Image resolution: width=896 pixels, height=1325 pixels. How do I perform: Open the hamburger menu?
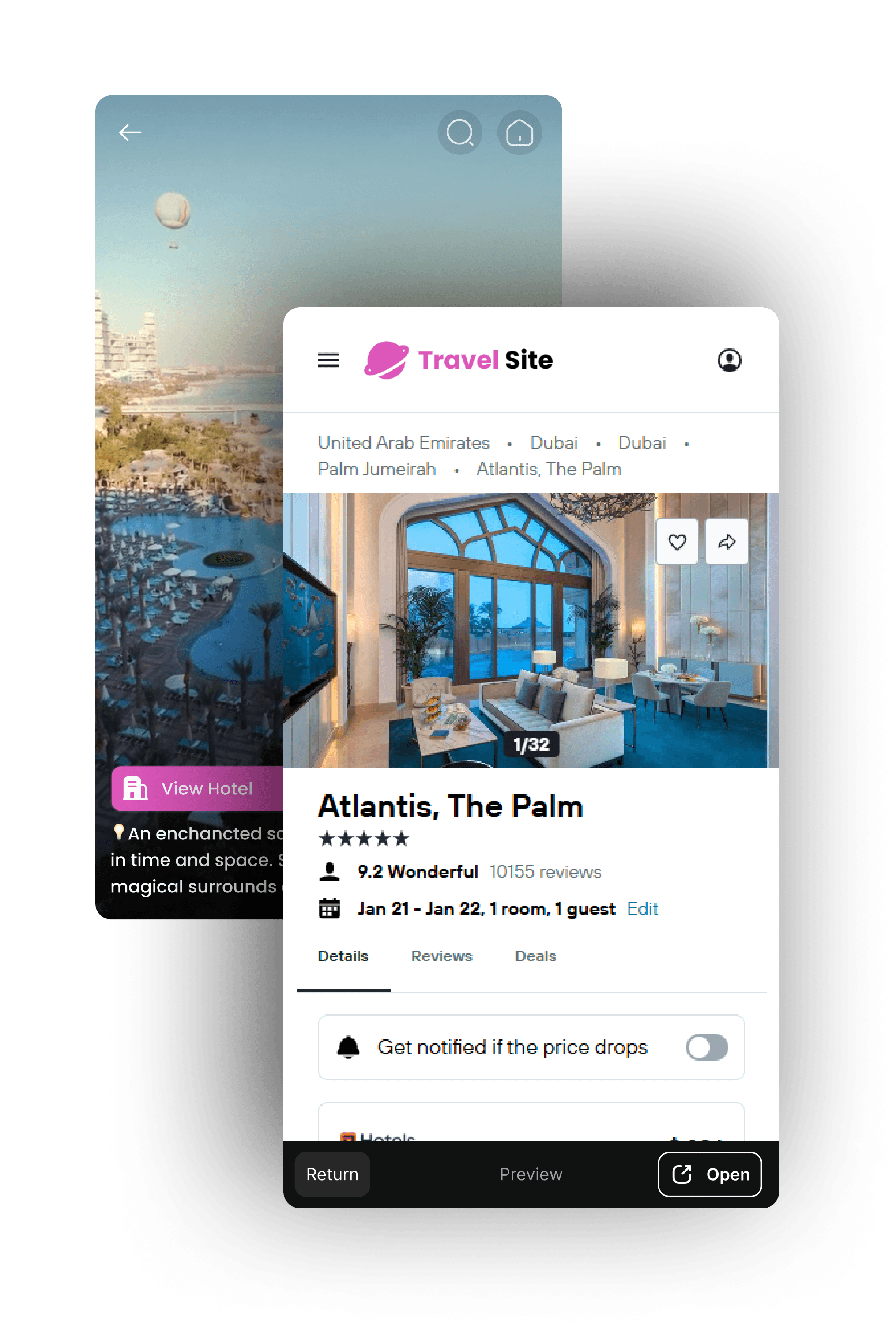point(328,360)
